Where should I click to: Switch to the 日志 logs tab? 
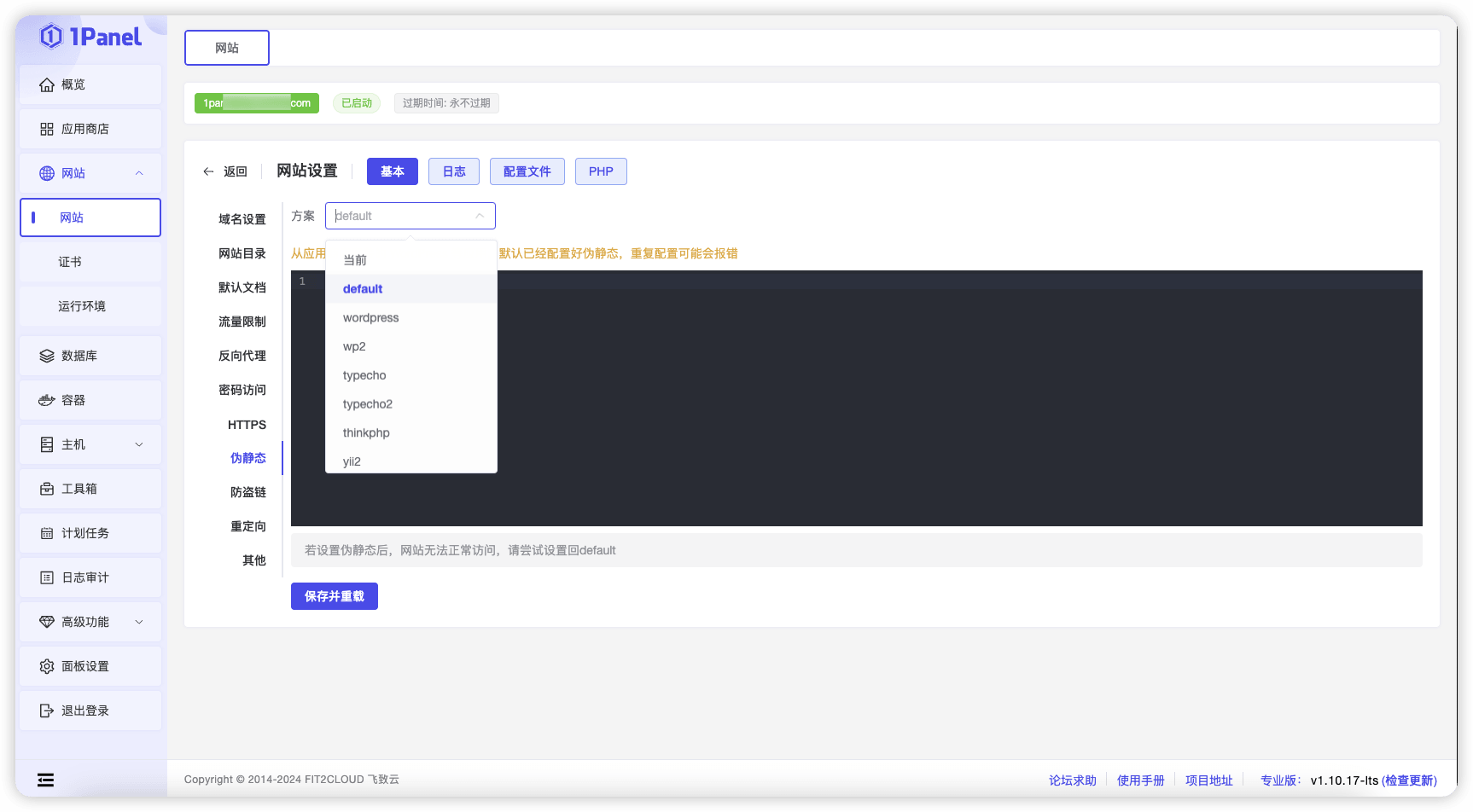453,171
